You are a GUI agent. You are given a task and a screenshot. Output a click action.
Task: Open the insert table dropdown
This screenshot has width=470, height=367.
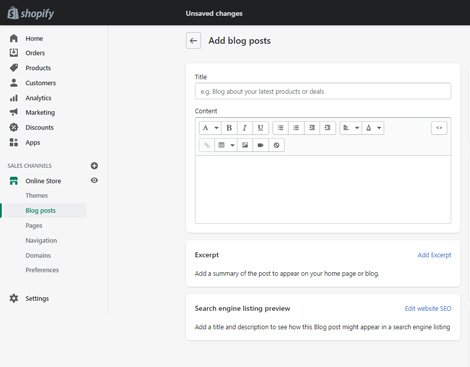pyautogui.click(x=226, y=145)
